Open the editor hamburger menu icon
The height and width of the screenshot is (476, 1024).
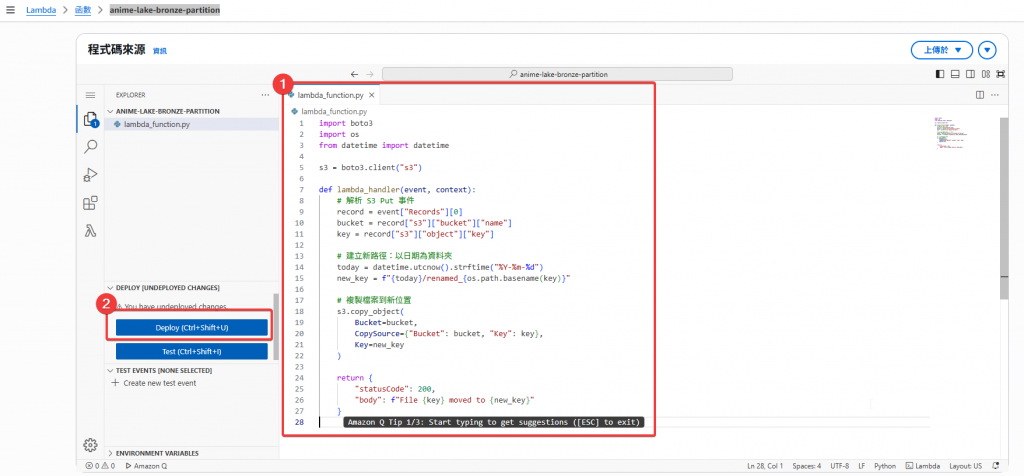91,95
